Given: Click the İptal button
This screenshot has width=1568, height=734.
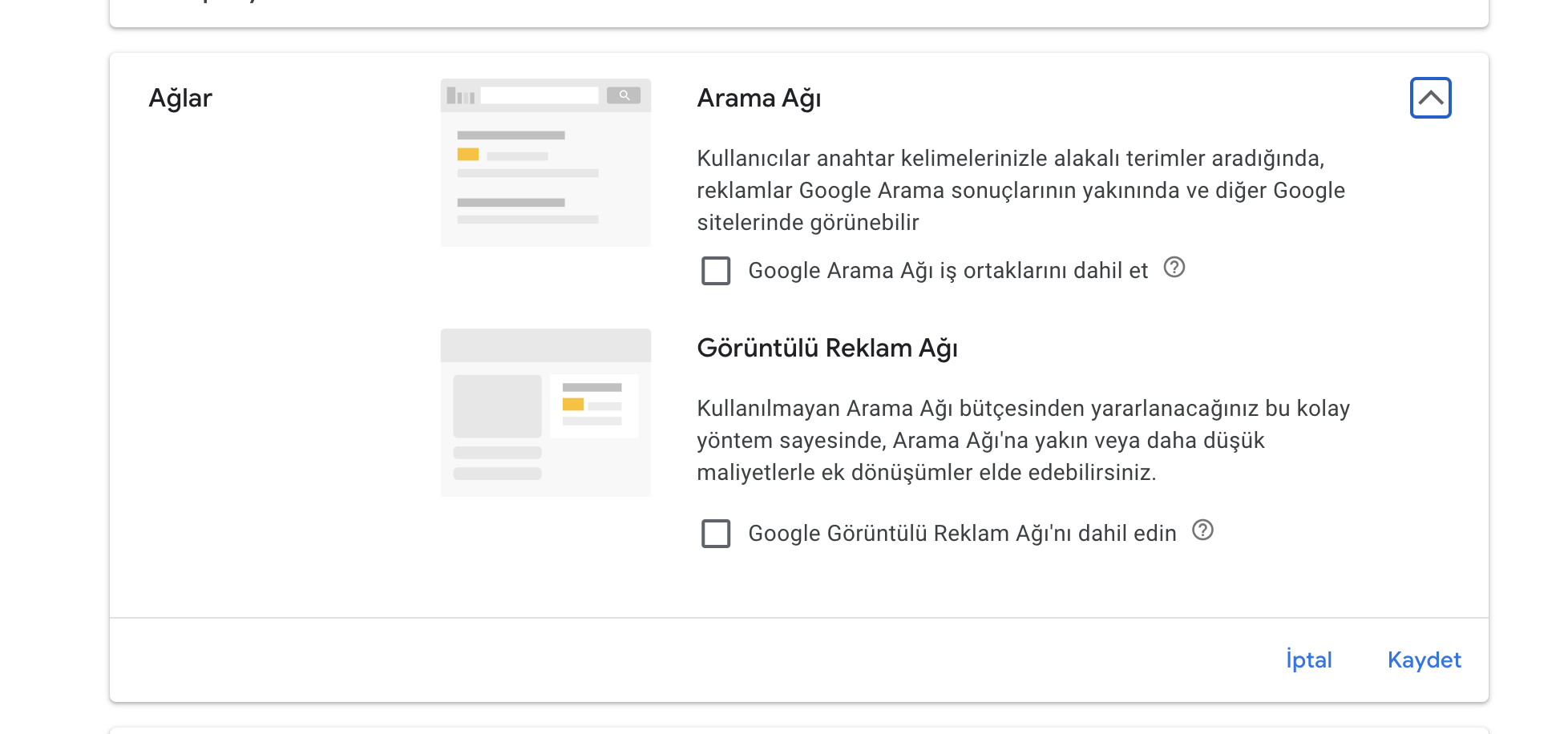Looking at the screenshot, I should click(1309, 659).
